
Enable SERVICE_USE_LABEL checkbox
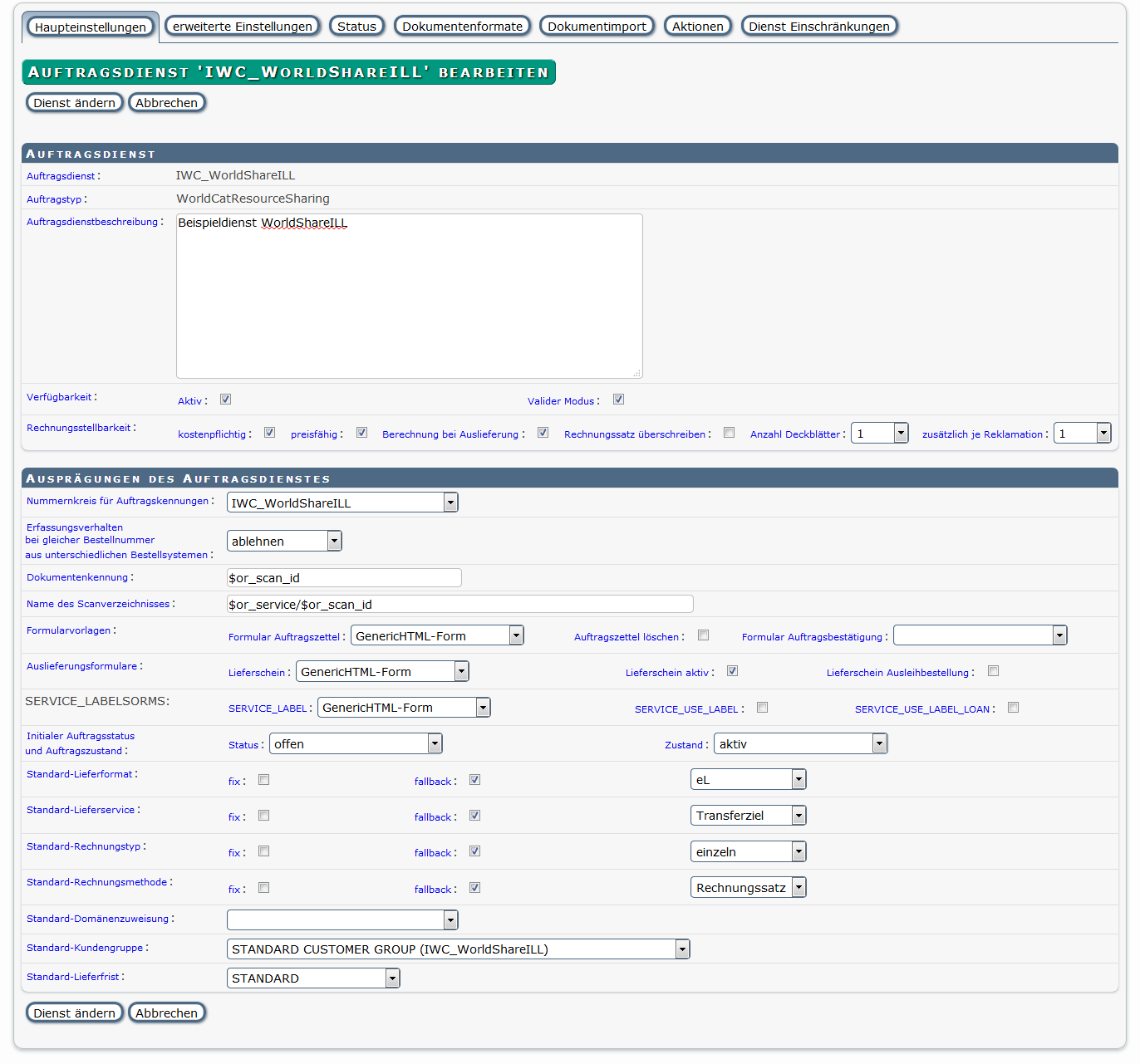[762, 708]
